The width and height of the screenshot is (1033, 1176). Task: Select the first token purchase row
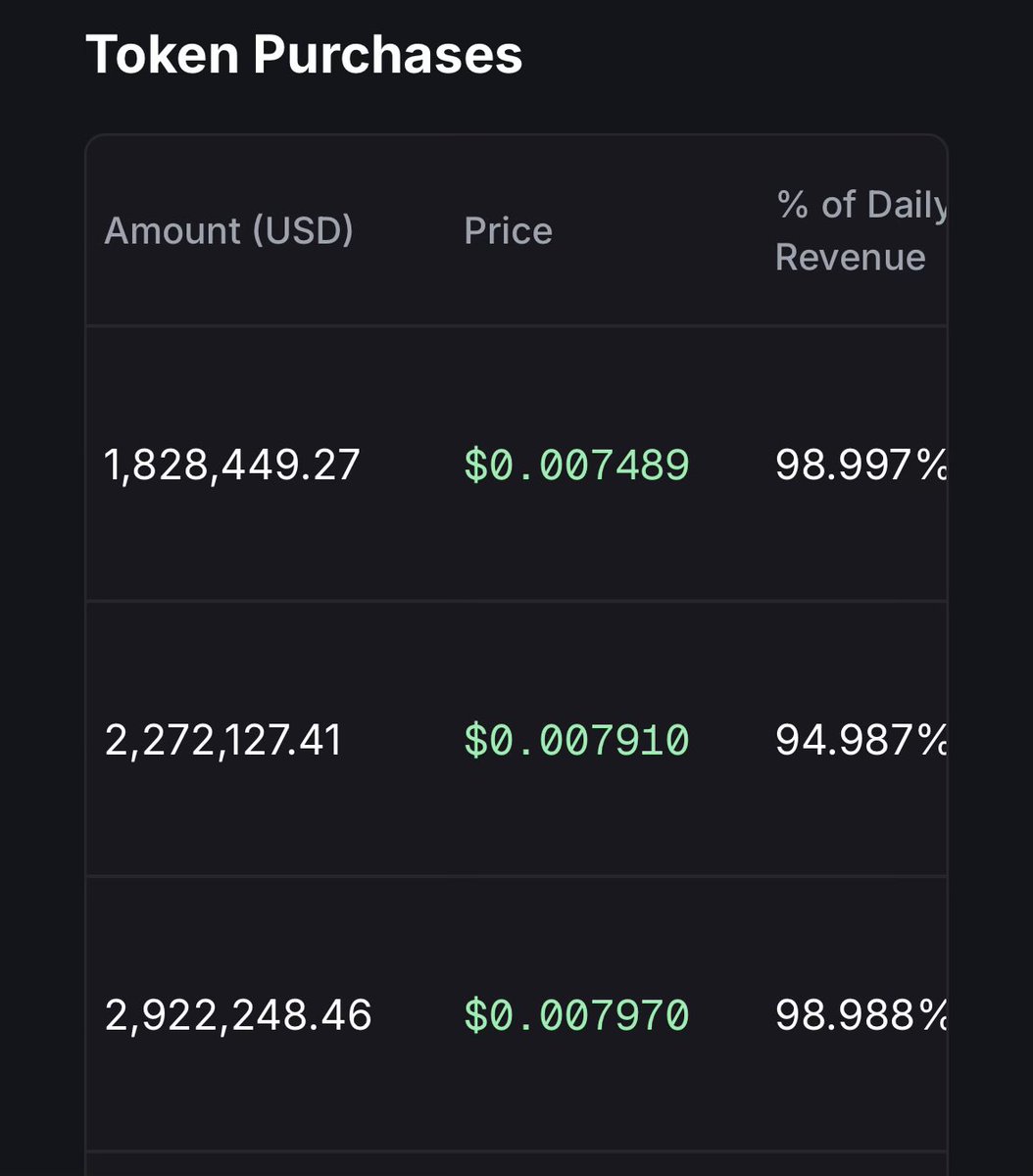coord(516,464)
